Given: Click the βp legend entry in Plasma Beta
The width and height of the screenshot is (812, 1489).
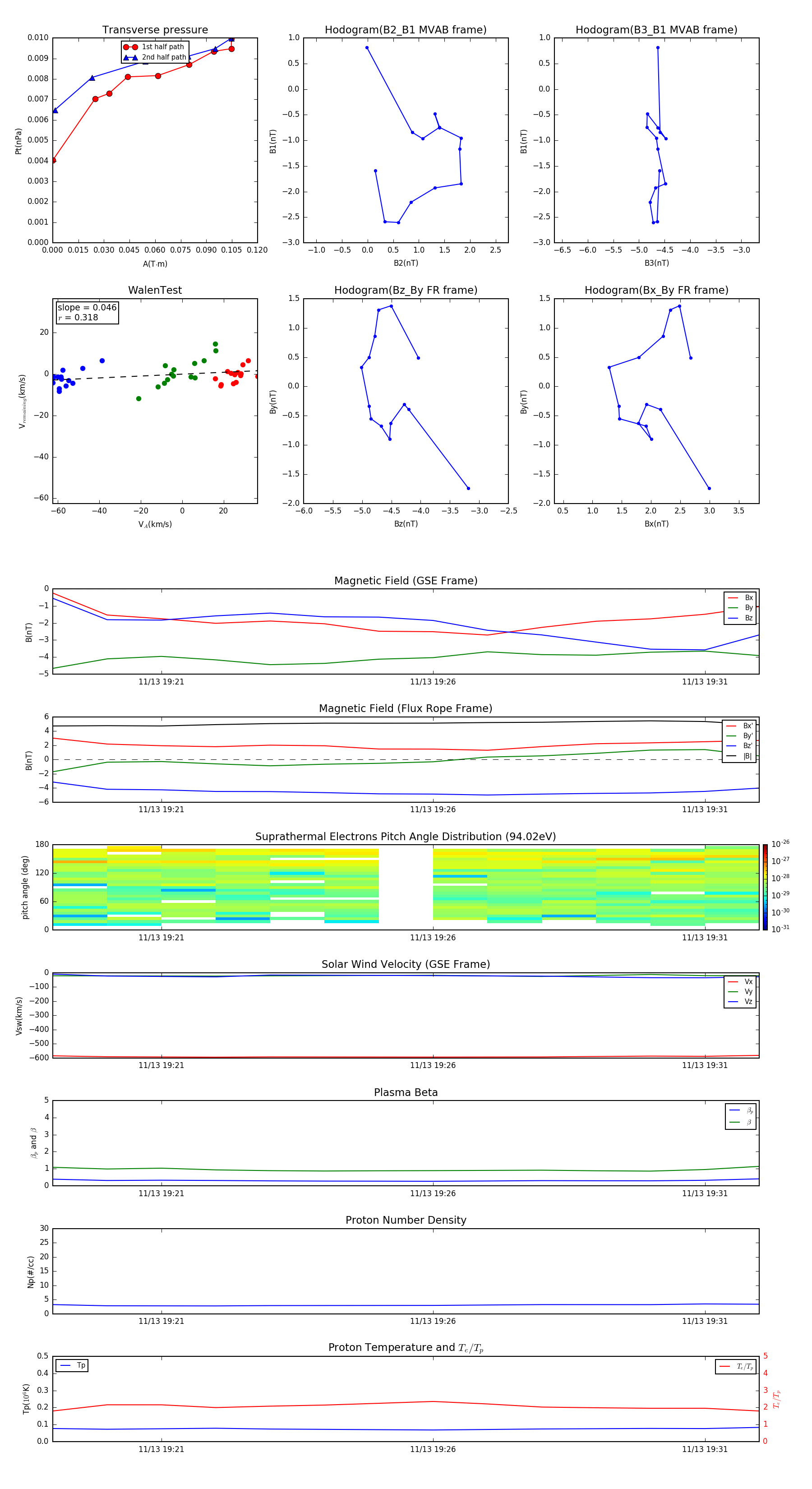Looking at the screenshot, I should pyautogui.click(x=741, y=1110).
